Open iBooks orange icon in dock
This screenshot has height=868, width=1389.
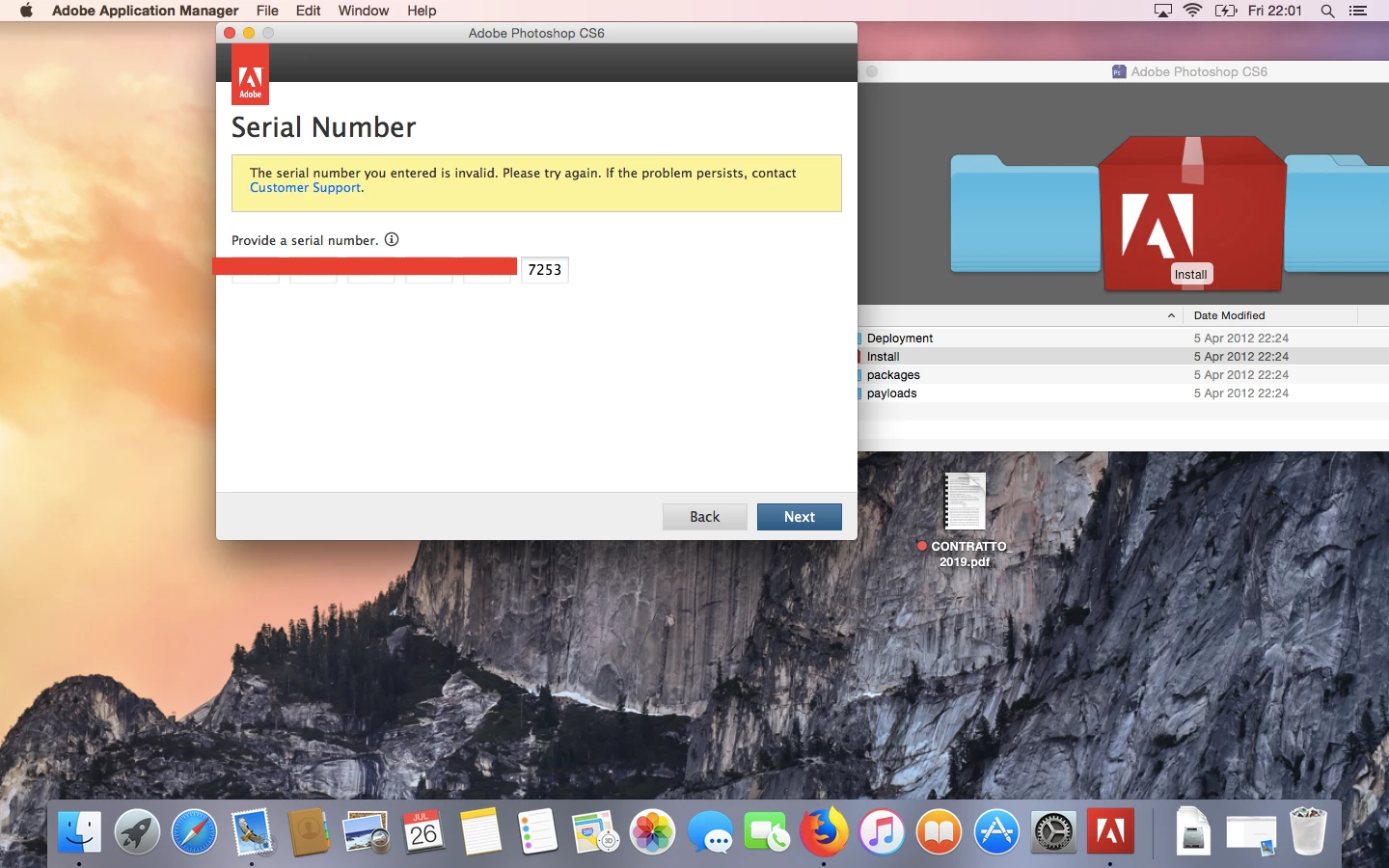pos(939,831)
